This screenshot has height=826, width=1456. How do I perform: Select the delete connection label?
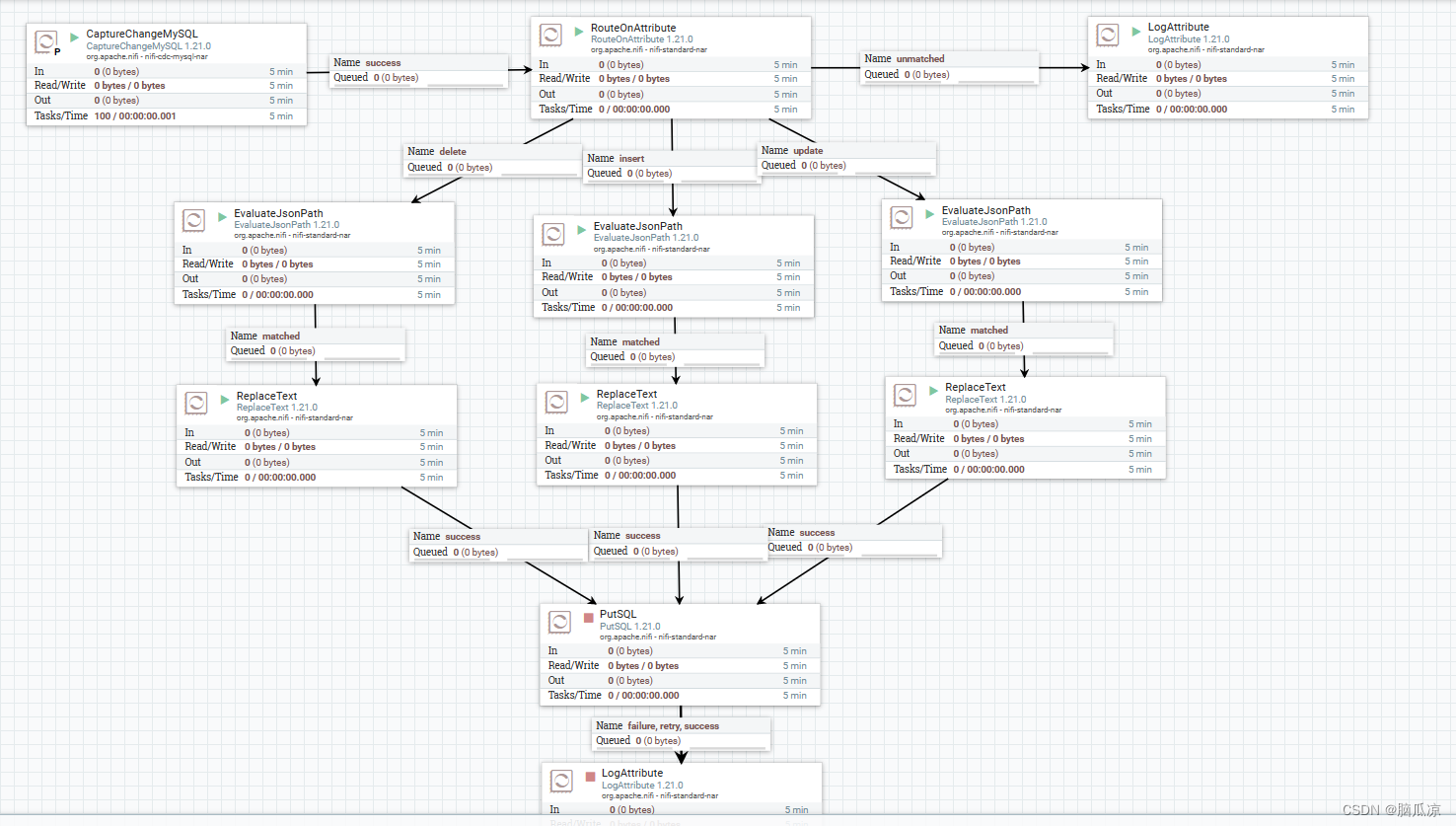tap(493, 160)
